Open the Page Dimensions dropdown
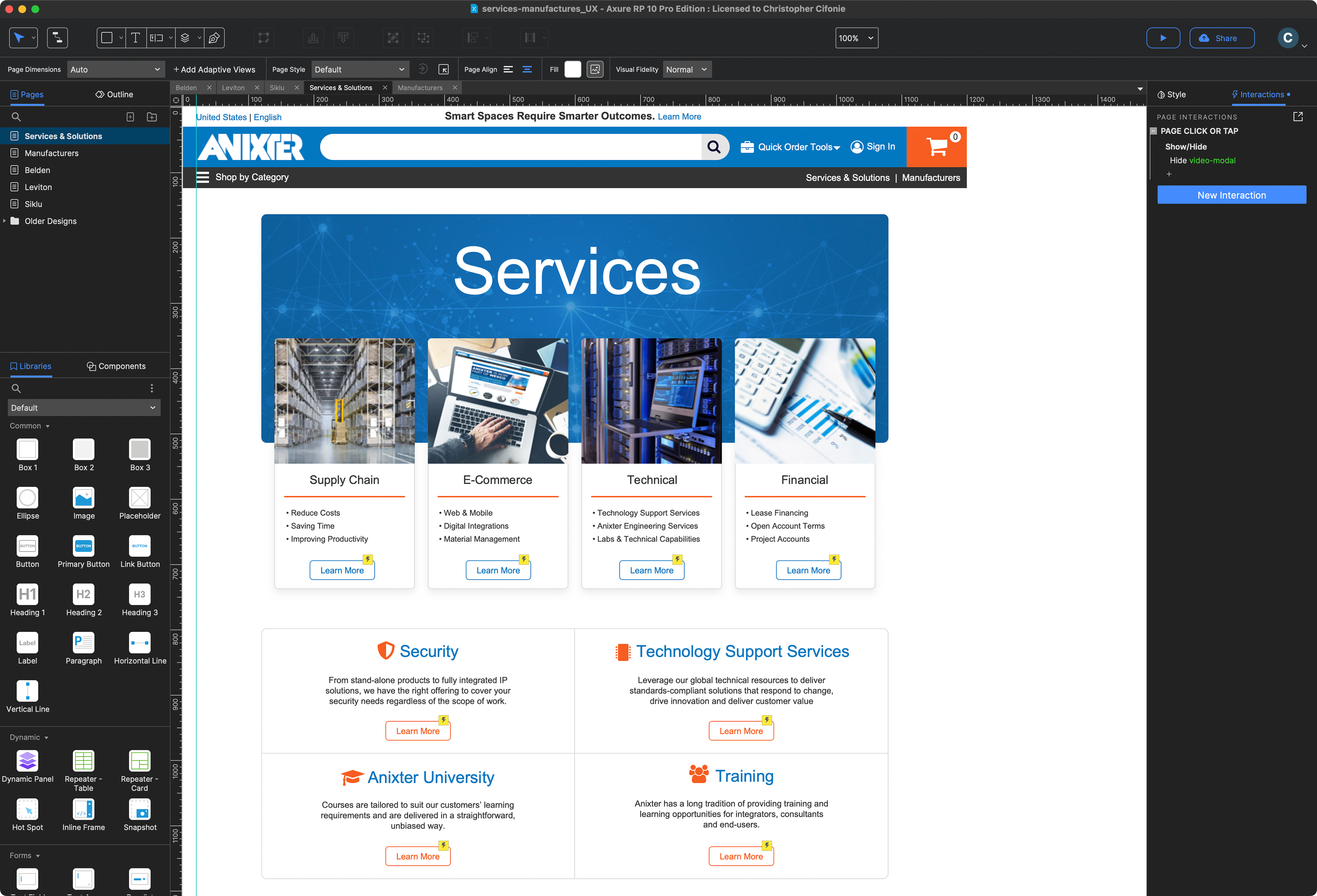 tap(116, 70)
